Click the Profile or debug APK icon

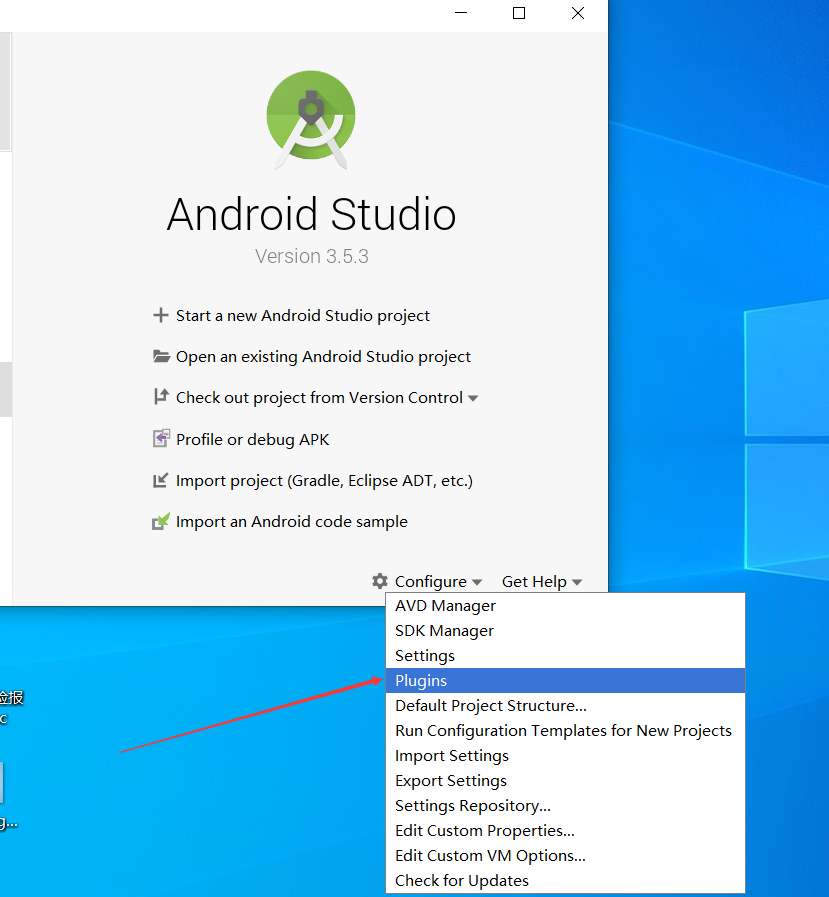click(x=161, y=438)
